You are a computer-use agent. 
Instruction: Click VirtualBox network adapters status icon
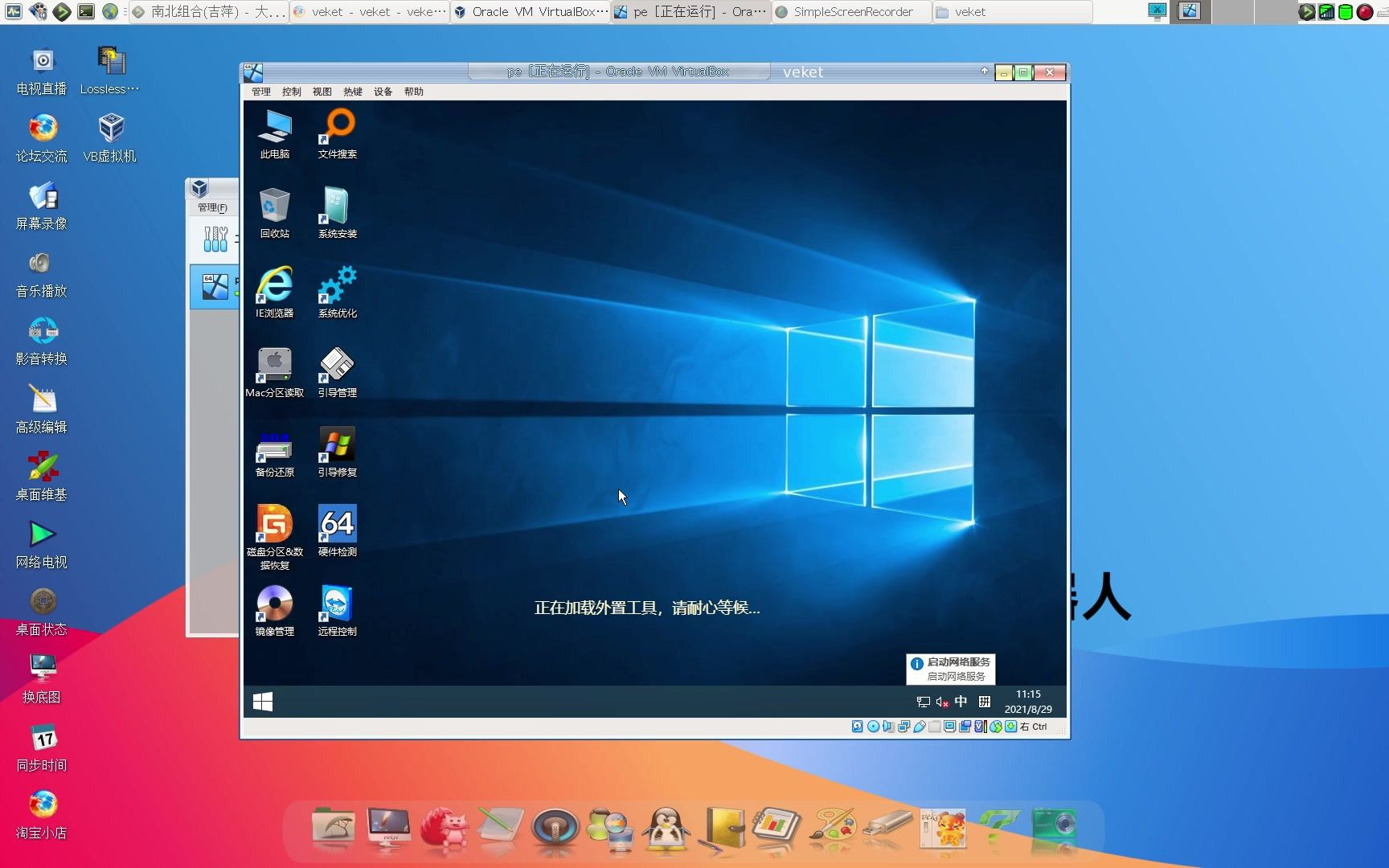[x=903, y=727]
